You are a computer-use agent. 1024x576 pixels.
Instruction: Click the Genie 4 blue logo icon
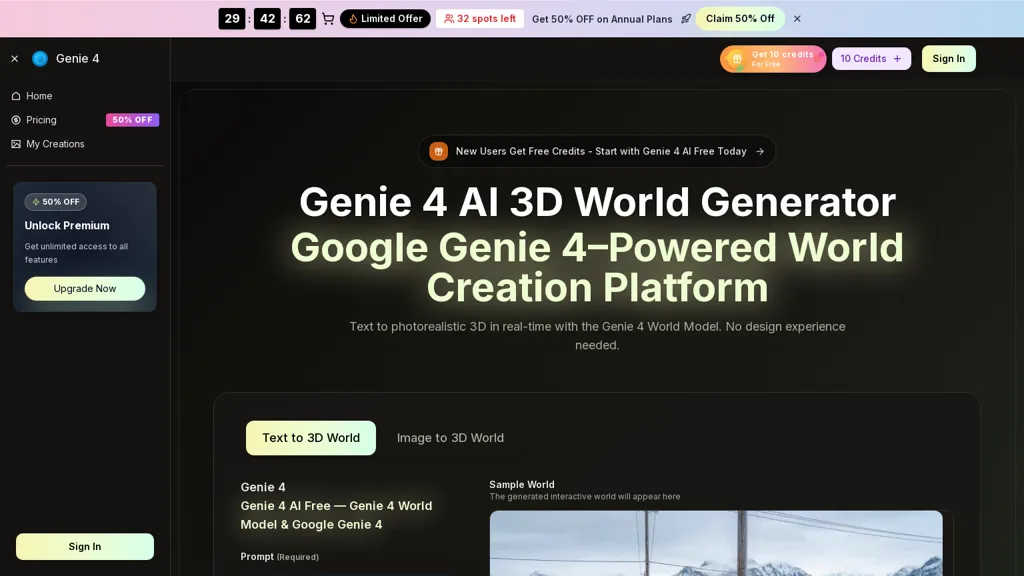click(40, 59)
